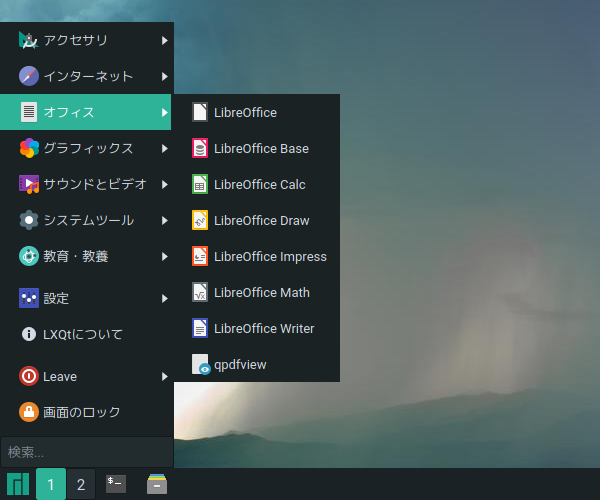
Task: Expand the サウンドとビデオ submenu arrow
Action: 165,184
